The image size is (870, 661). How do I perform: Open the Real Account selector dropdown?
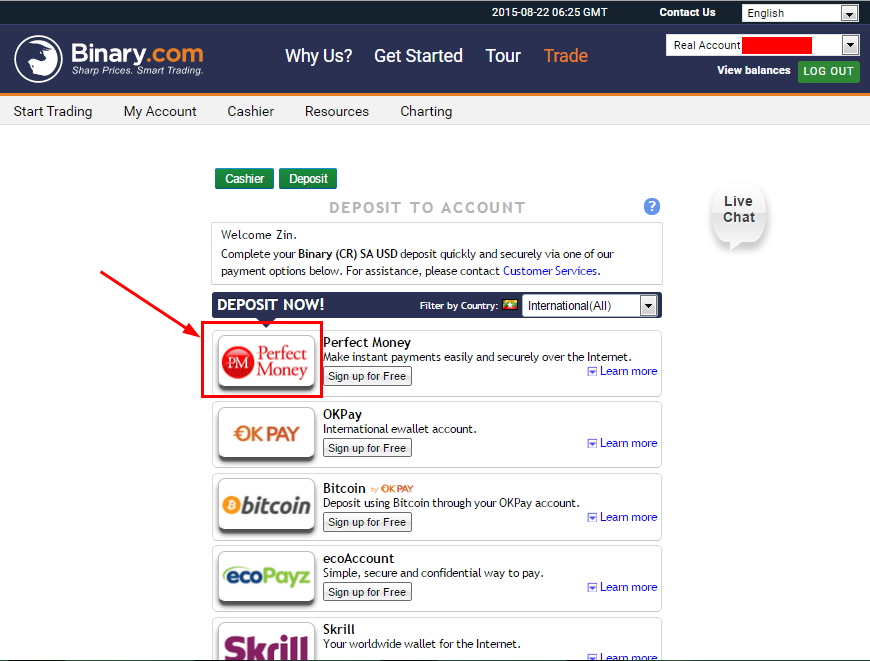[762, 45]
